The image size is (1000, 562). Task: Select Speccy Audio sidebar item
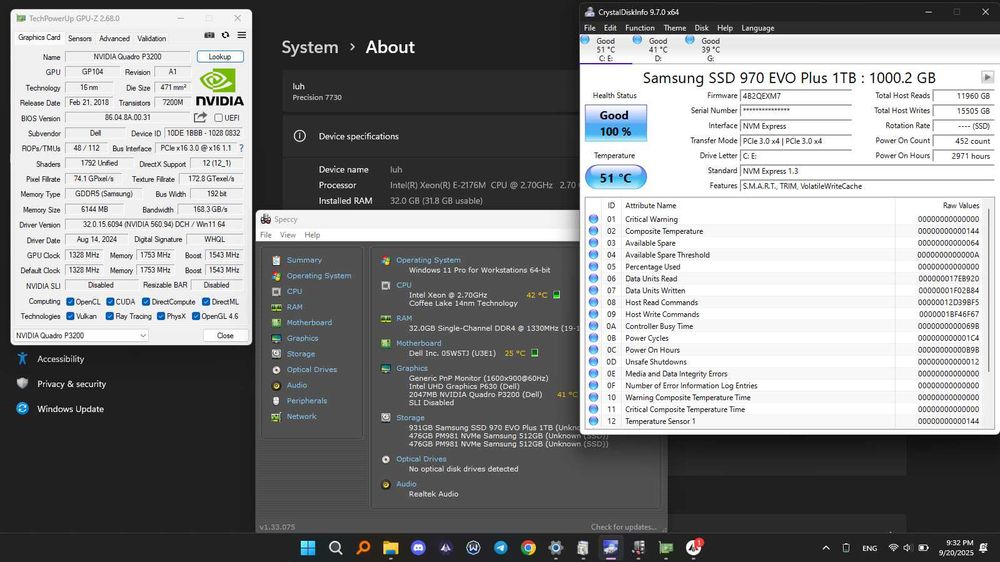(x=297, y=385)
